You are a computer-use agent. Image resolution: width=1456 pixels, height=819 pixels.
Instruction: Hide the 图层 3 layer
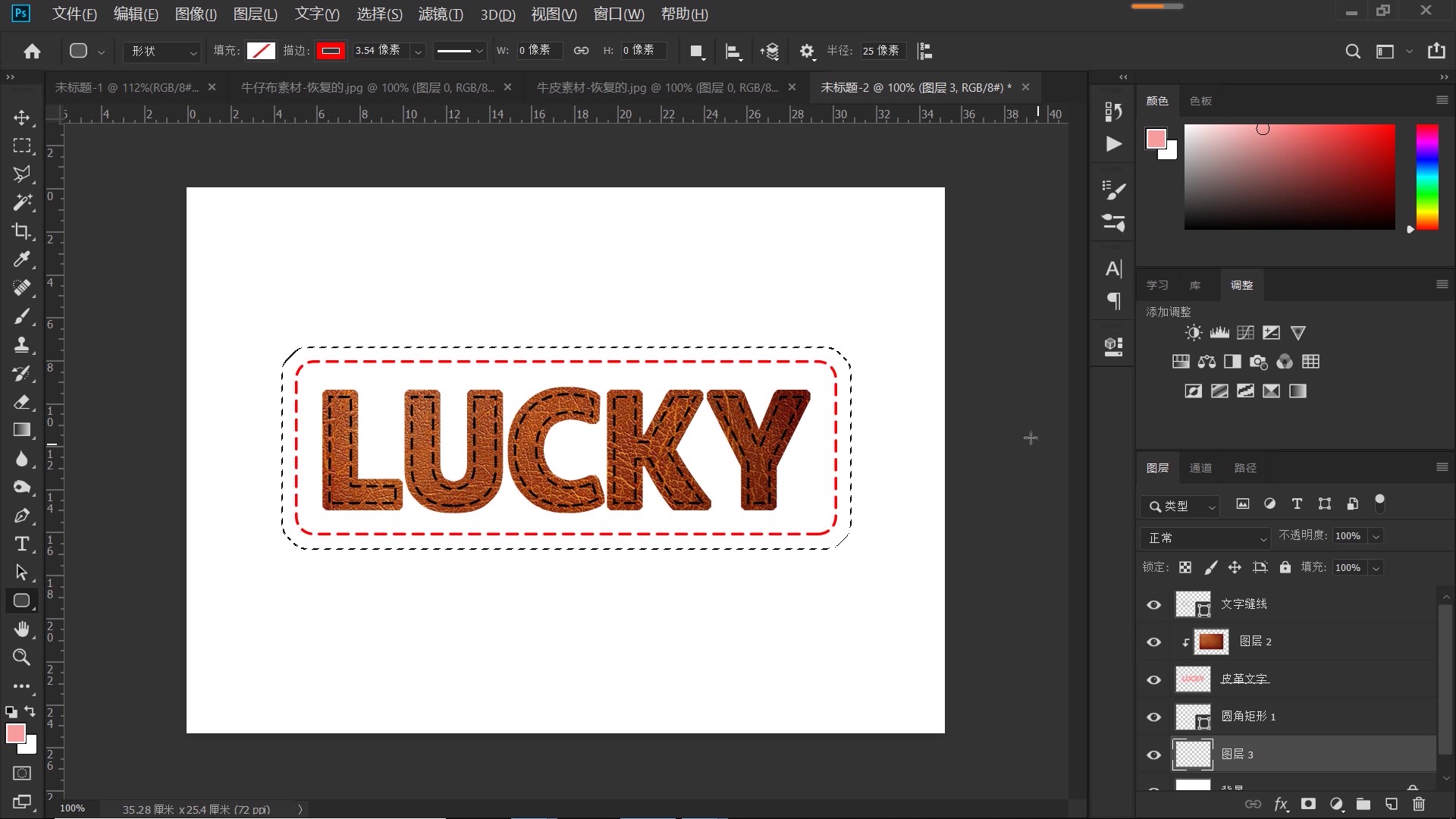click(1154, 755)
